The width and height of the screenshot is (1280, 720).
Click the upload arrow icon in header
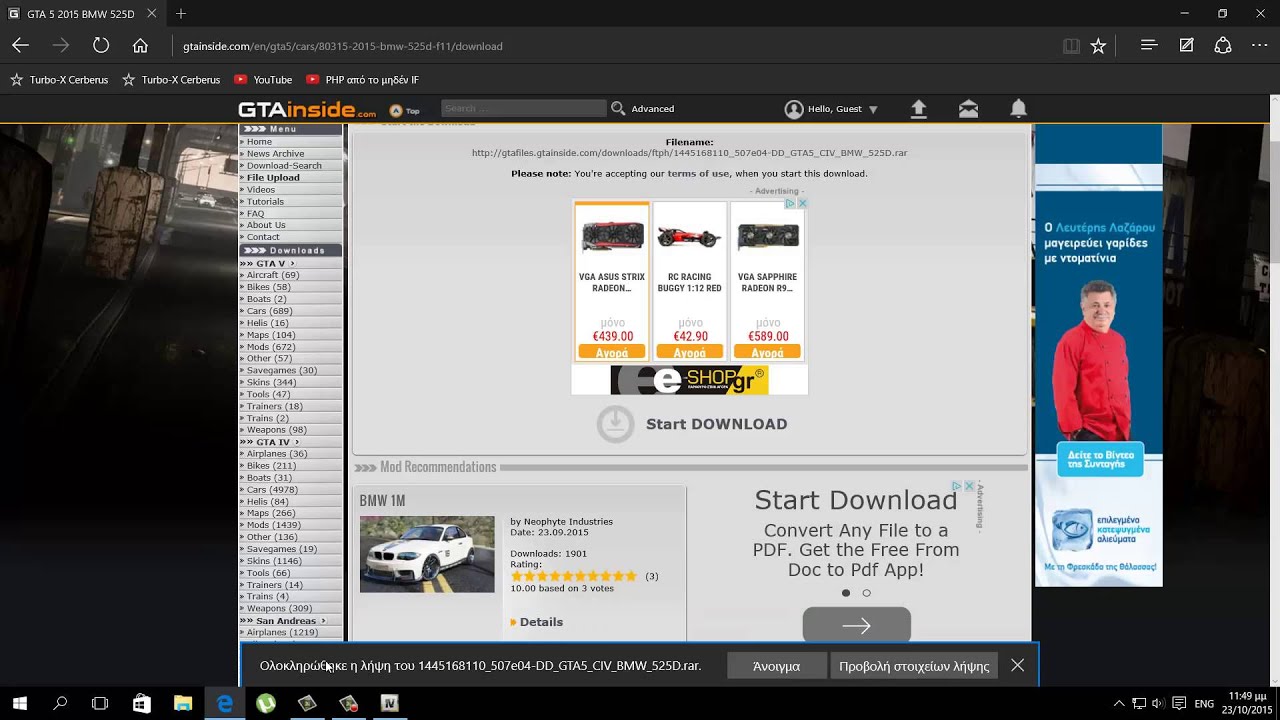919,109
